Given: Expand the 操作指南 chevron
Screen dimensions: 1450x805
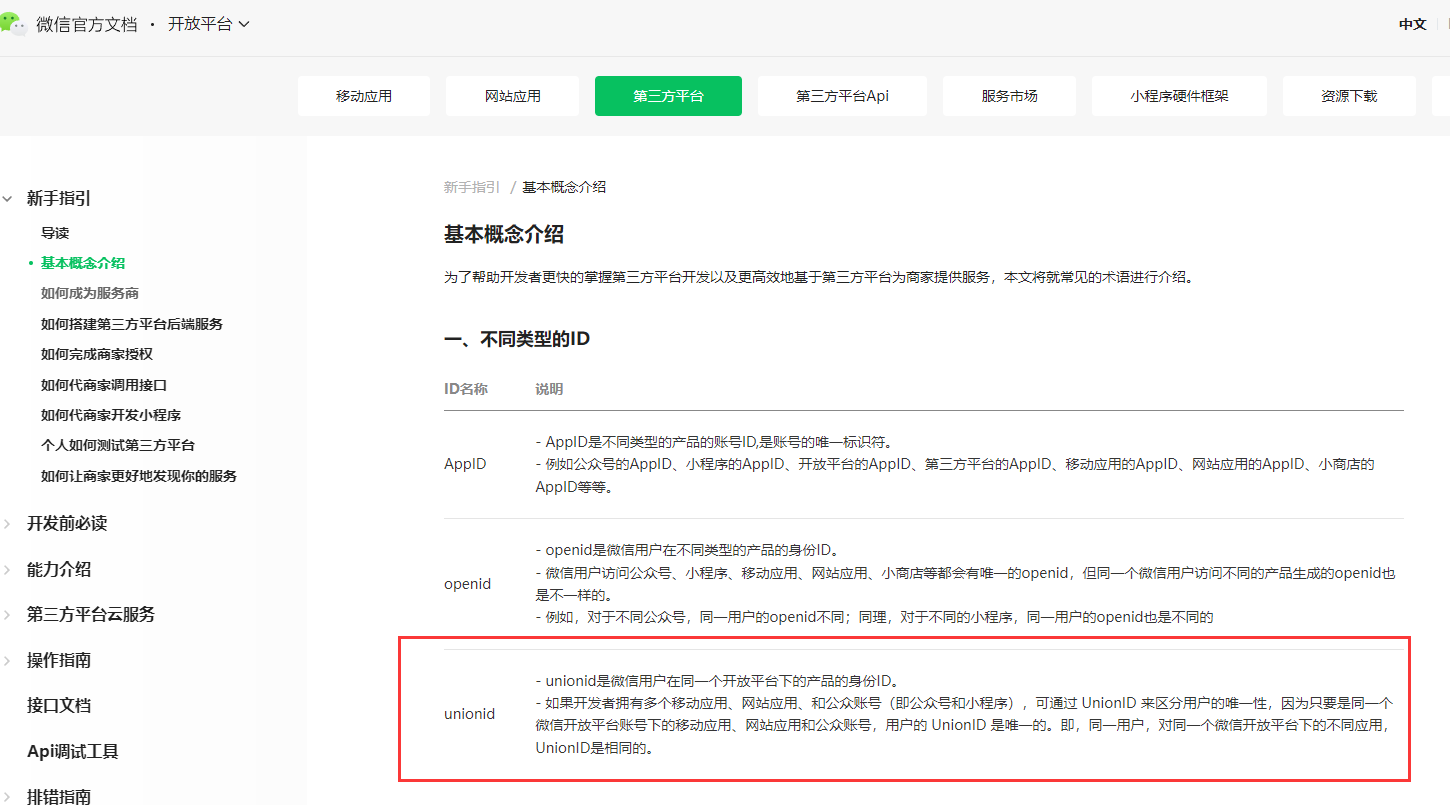Looking at the screenshot, I should (x=7, y=661).
